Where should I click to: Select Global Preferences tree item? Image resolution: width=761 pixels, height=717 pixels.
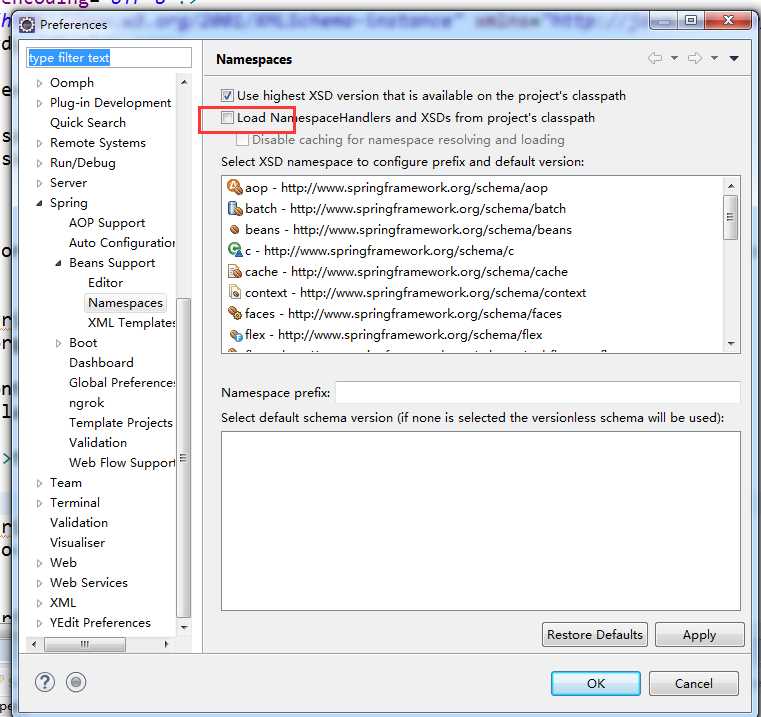(x=122, y=383)
